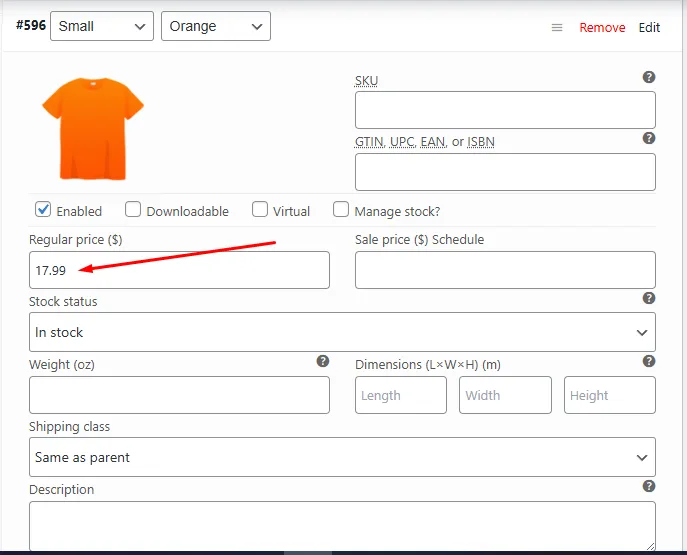Click the Schedule link beside Sale price
The width and height of the screenshot is (687, 555).
pos(458,240)
